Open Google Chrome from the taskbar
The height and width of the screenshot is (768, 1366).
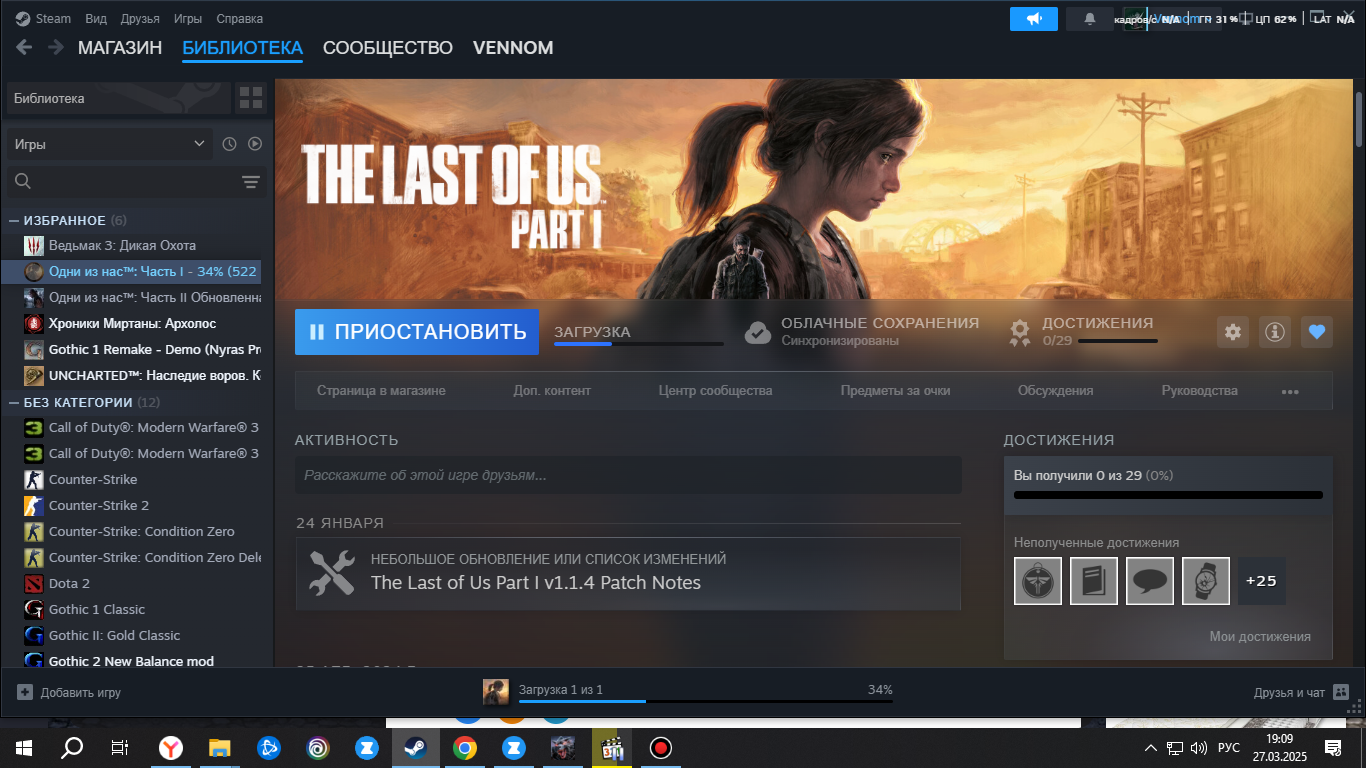click(464, 747)
